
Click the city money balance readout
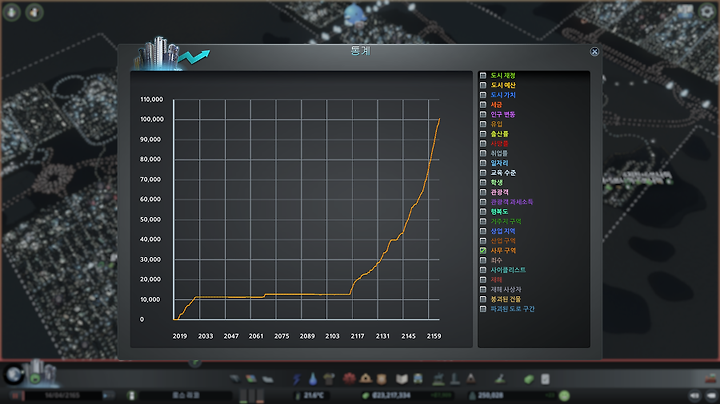click(391, 395)
